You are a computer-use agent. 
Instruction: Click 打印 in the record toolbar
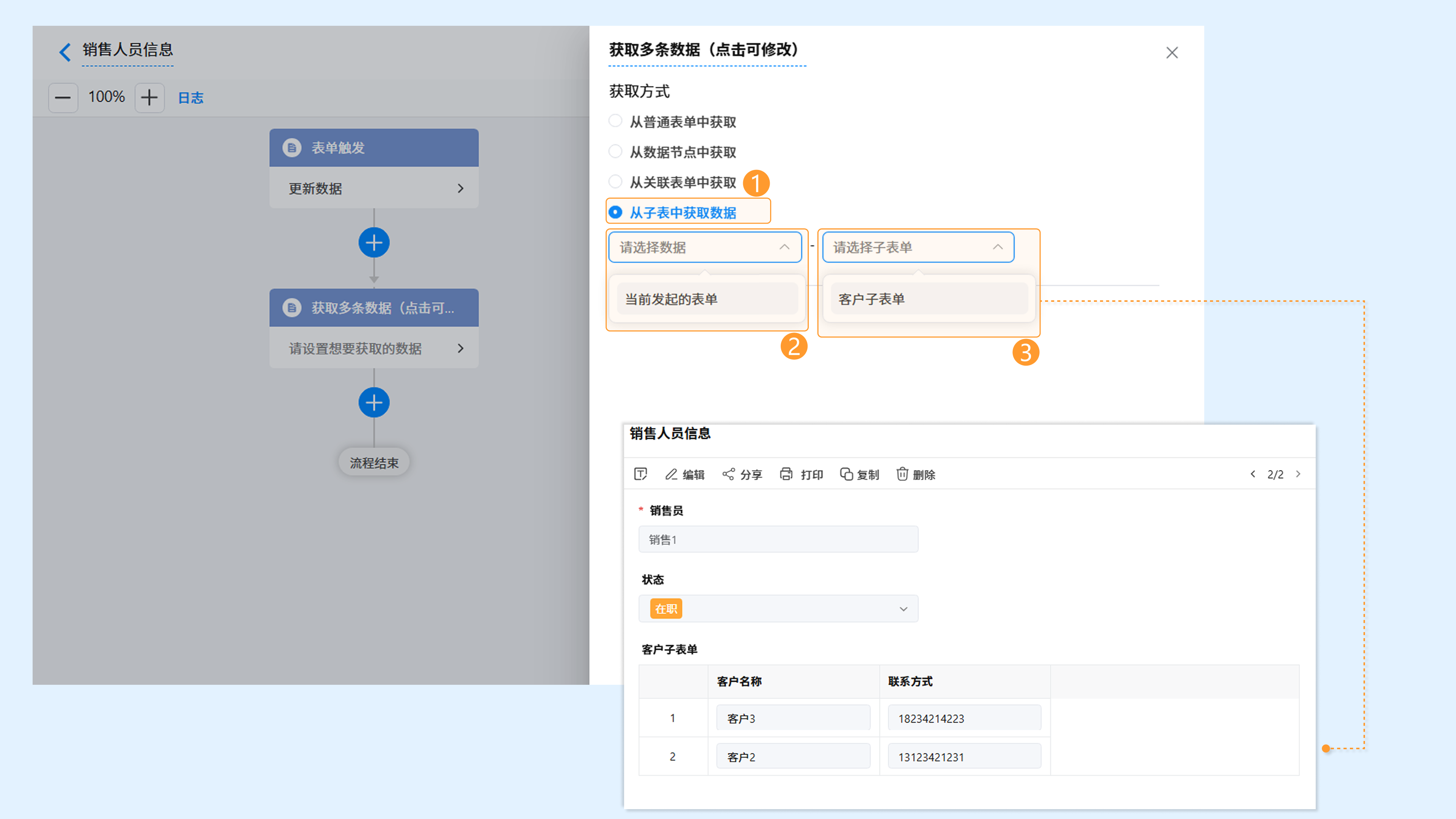click(x=802, y=474)
